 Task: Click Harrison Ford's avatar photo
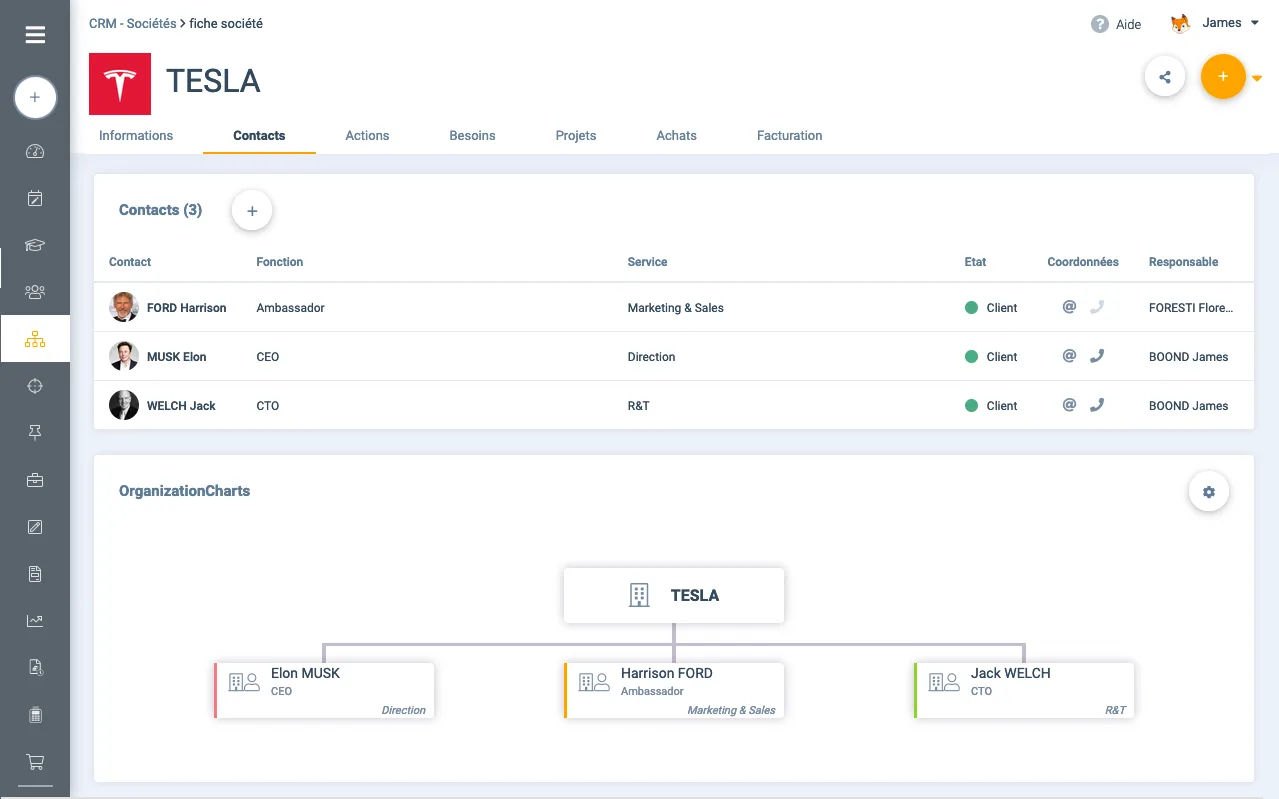tap(124, 307)
